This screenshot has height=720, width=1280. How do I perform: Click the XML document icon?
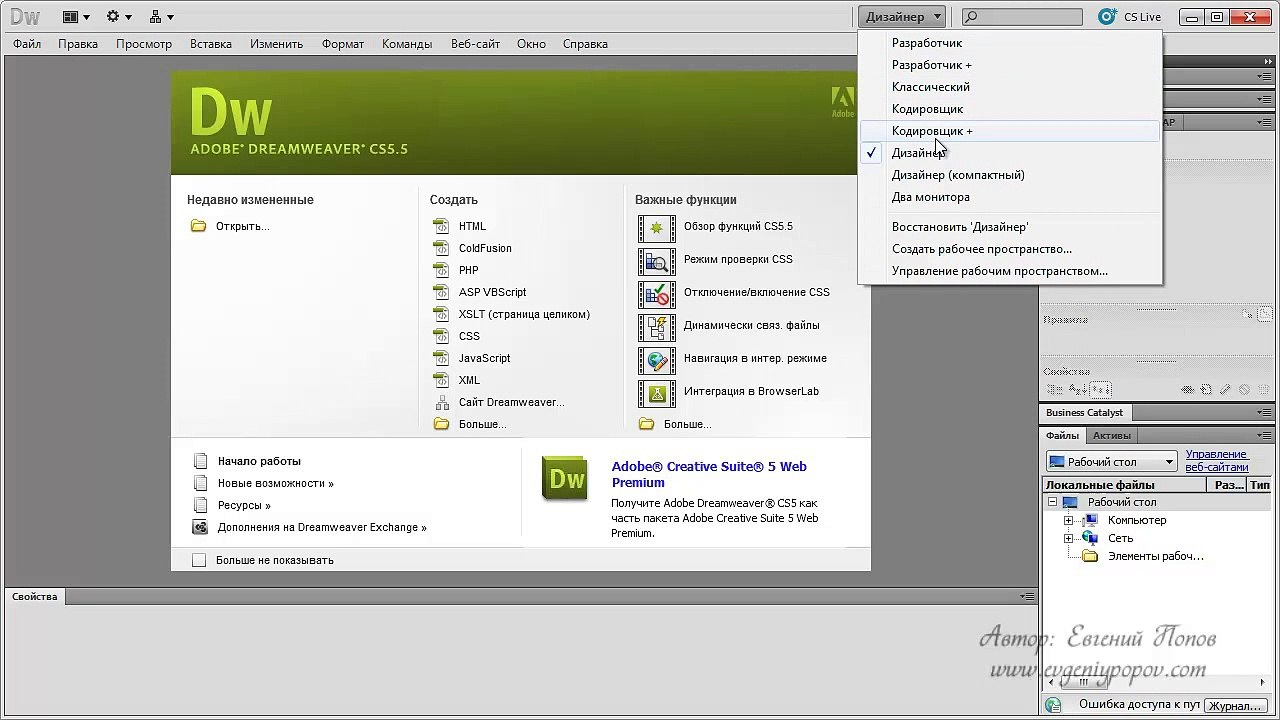point(441,380)
